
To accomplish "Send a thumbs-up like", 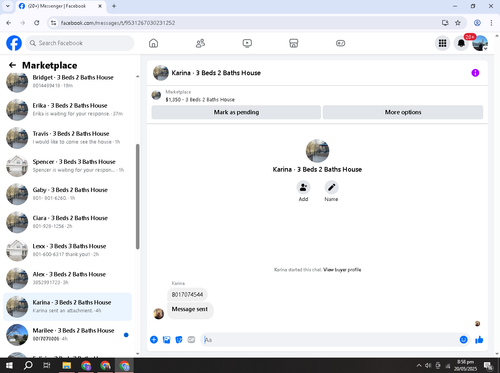I will coord(479,340).
